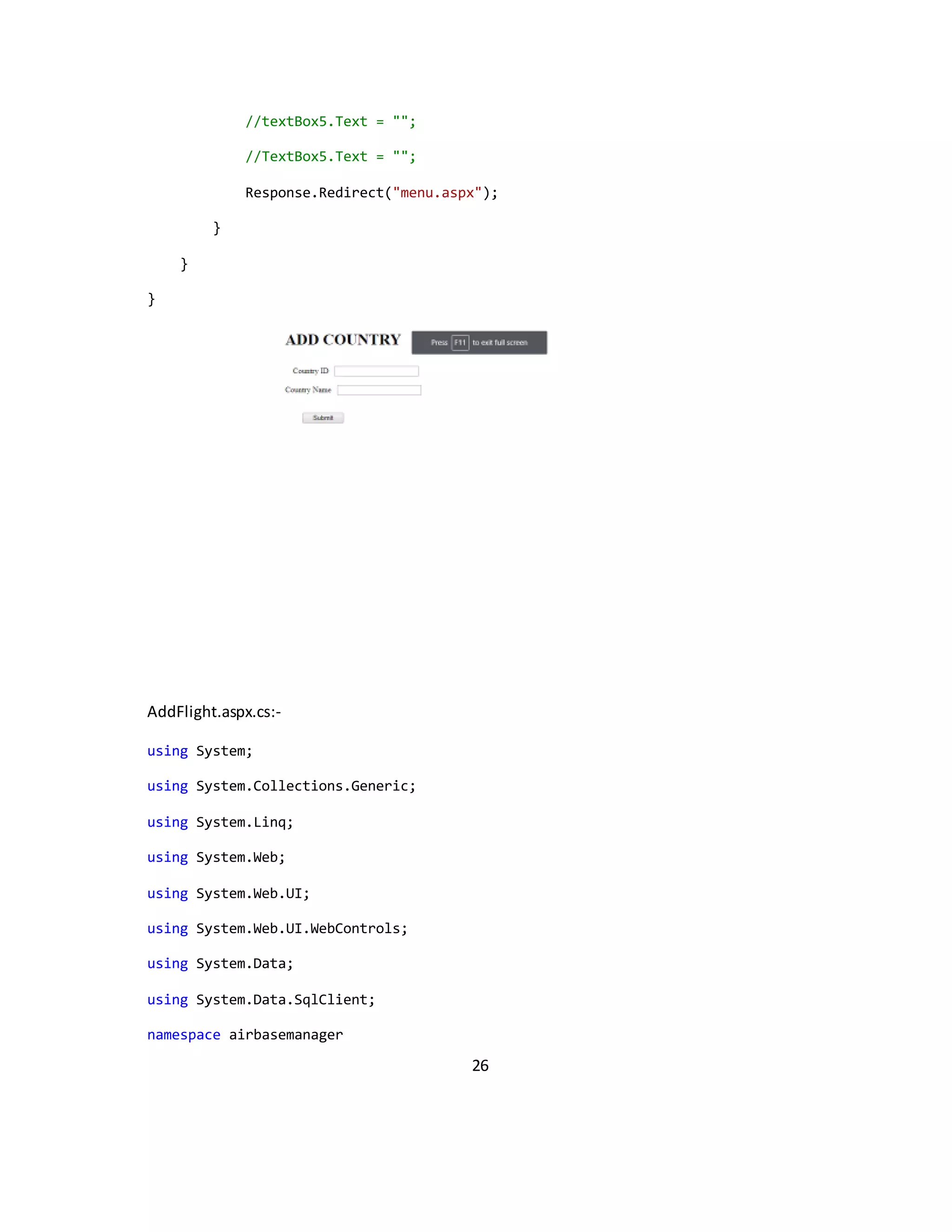
Task: Click the ADD COUNTRY heading
Action: (x=343, y=339)
